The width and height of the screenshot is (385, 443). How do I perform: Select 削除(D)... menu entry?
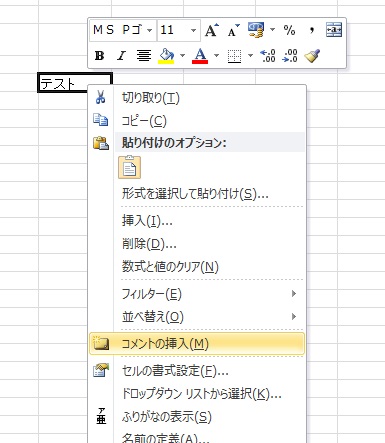197,244
